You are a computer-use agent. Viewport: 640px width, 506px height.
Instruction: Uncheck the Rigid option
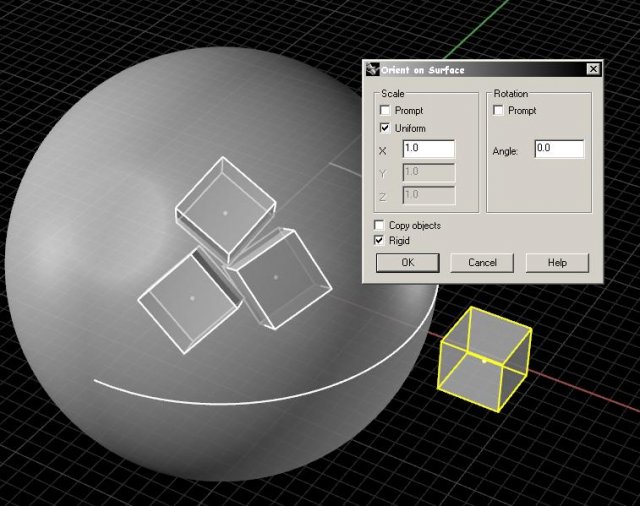pos(379,240)
